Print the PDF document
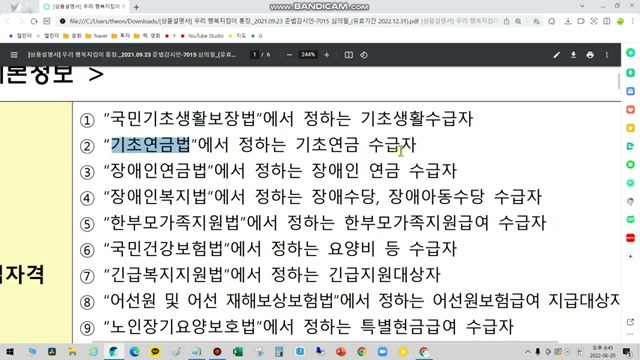Image resolution: width=640 pixels, height=360 pixels. pyautogui.click(x=590, y=55)
